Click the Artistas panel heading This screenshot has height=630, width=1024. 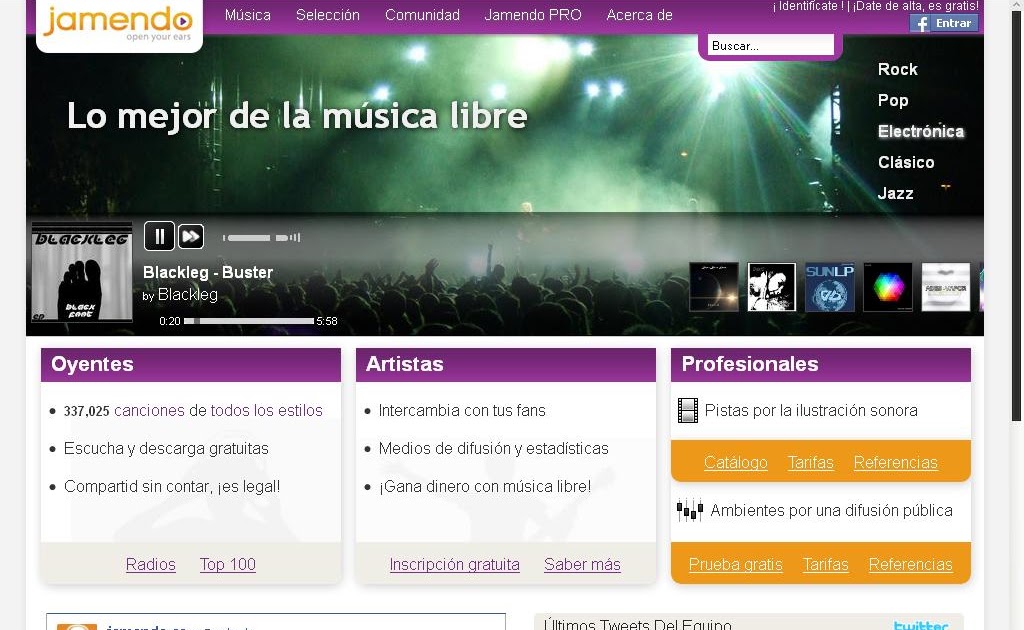pos(505,364)
